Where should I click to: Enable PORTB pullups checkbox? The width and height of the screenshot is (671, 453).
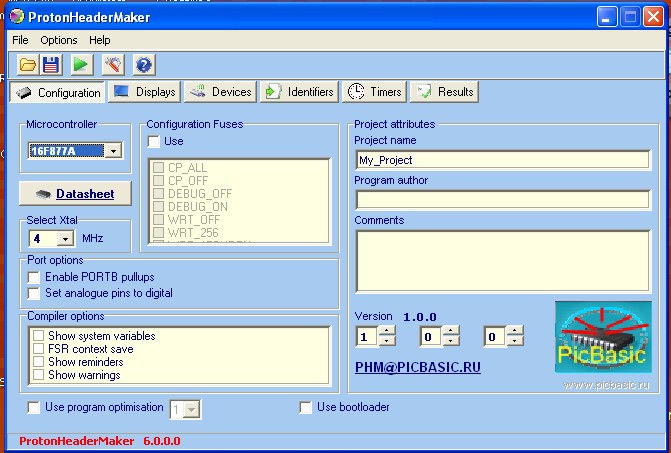[x=35, y=277]
